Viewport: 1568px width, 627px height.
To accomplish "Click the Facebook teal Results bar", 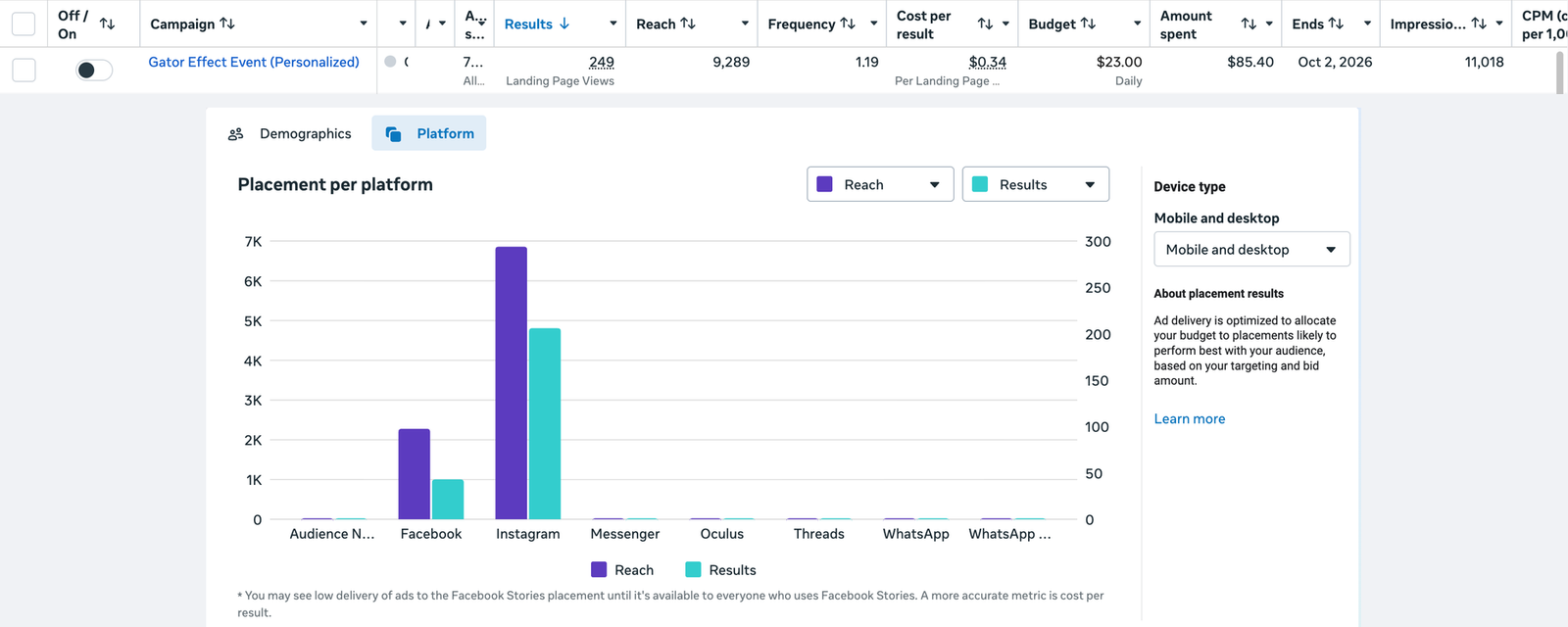I will click(x=448, y=500).
